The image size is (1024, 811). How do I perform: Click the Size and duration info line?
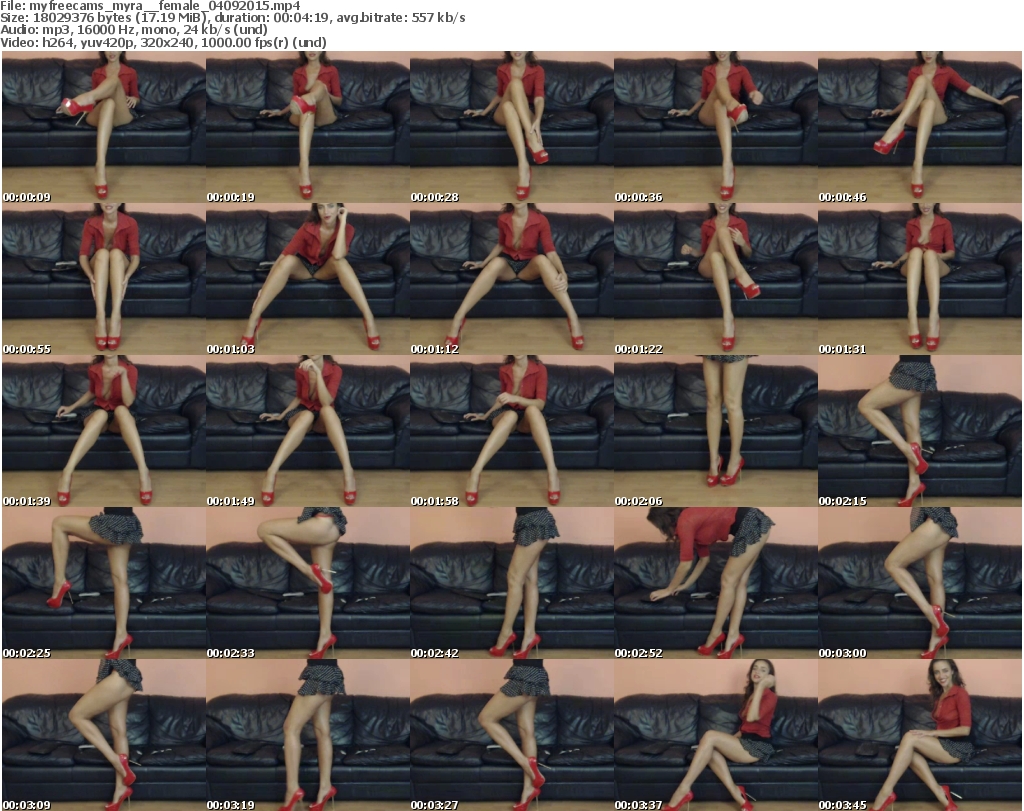tap(232, 18)
